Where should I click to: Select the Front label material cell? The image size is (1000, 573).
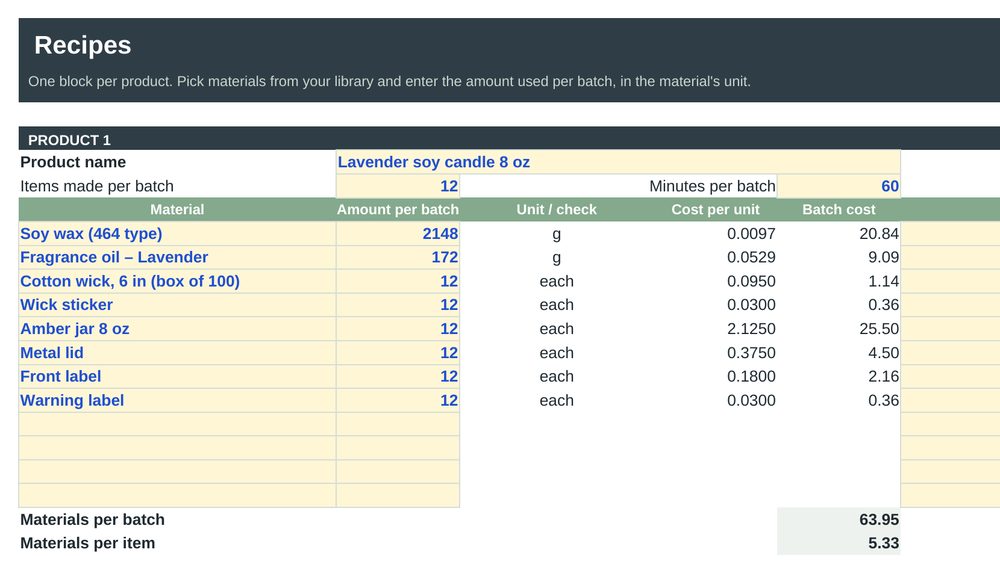[177, 376]
